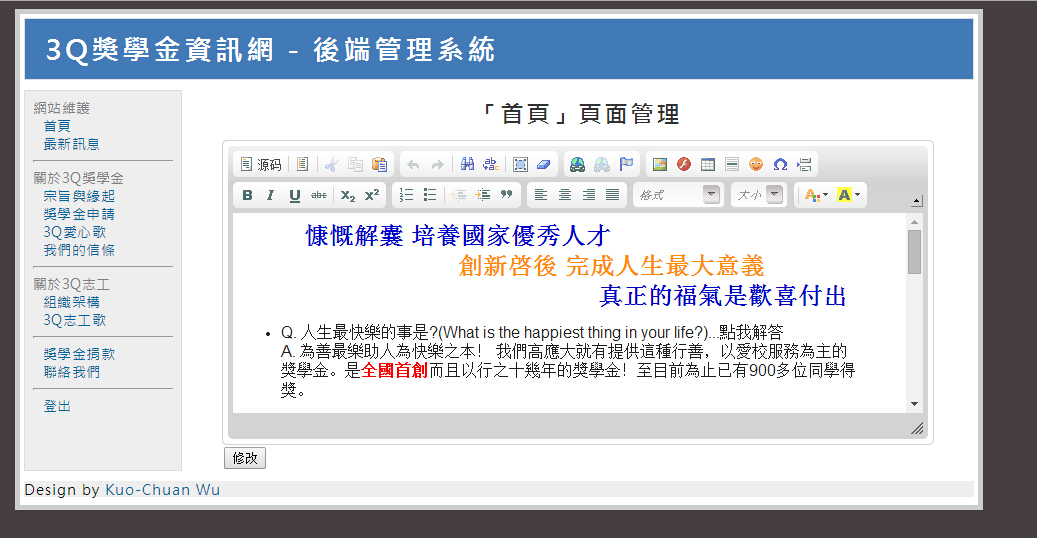Click the editor scroll up arrow

[x=915, y=222]
